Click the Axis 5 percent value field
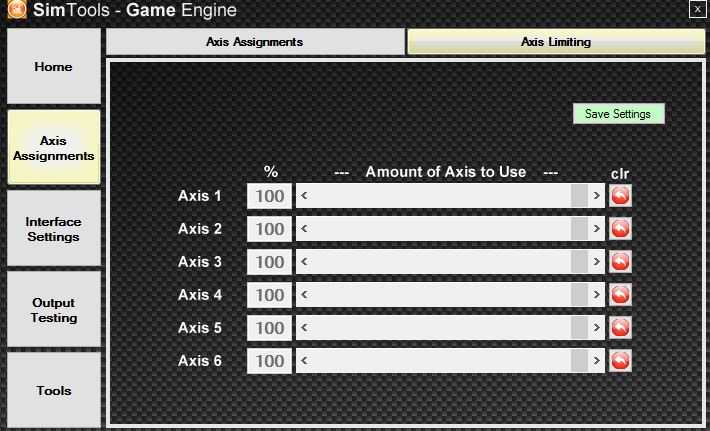This screenshot has height=431, width=710. (x=269, y=328)
